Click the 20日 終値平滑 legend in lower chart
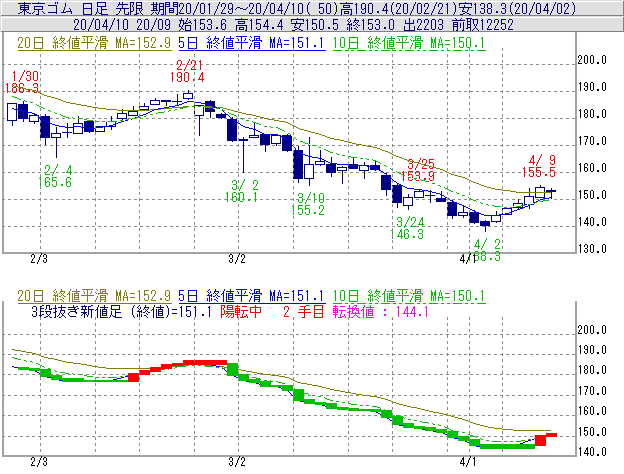The image size is (624, 474). [94, 296]
